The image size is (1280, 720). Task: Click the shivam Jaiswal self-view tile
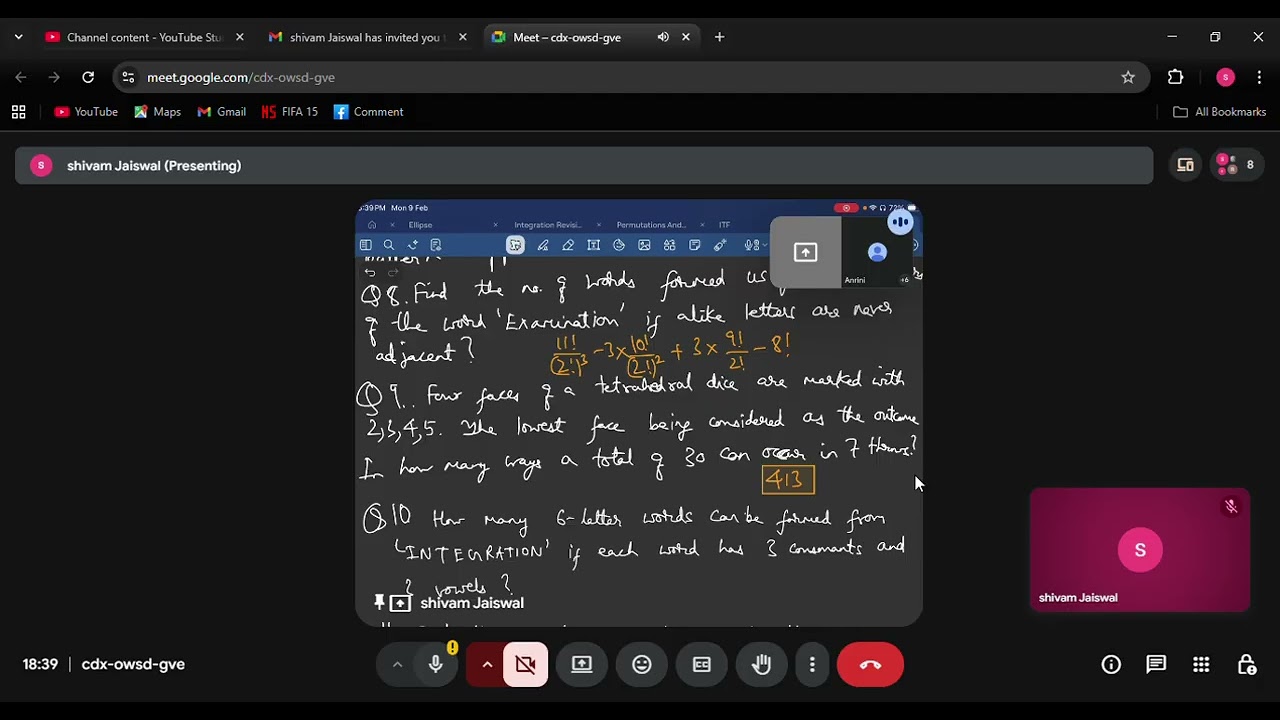(1140, 549)
